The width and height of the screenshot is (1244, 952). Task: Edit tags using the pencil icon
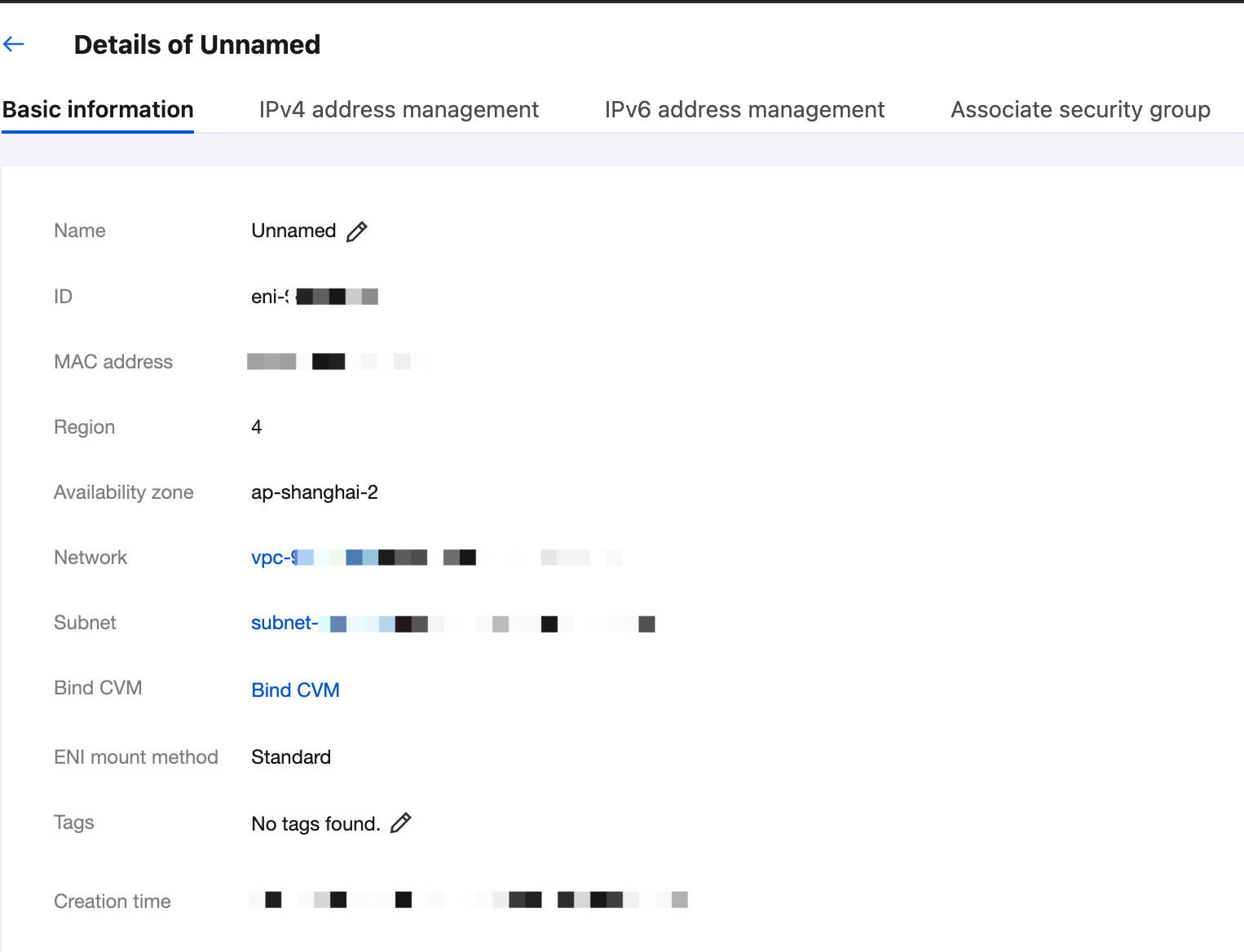tap(400, 823)
